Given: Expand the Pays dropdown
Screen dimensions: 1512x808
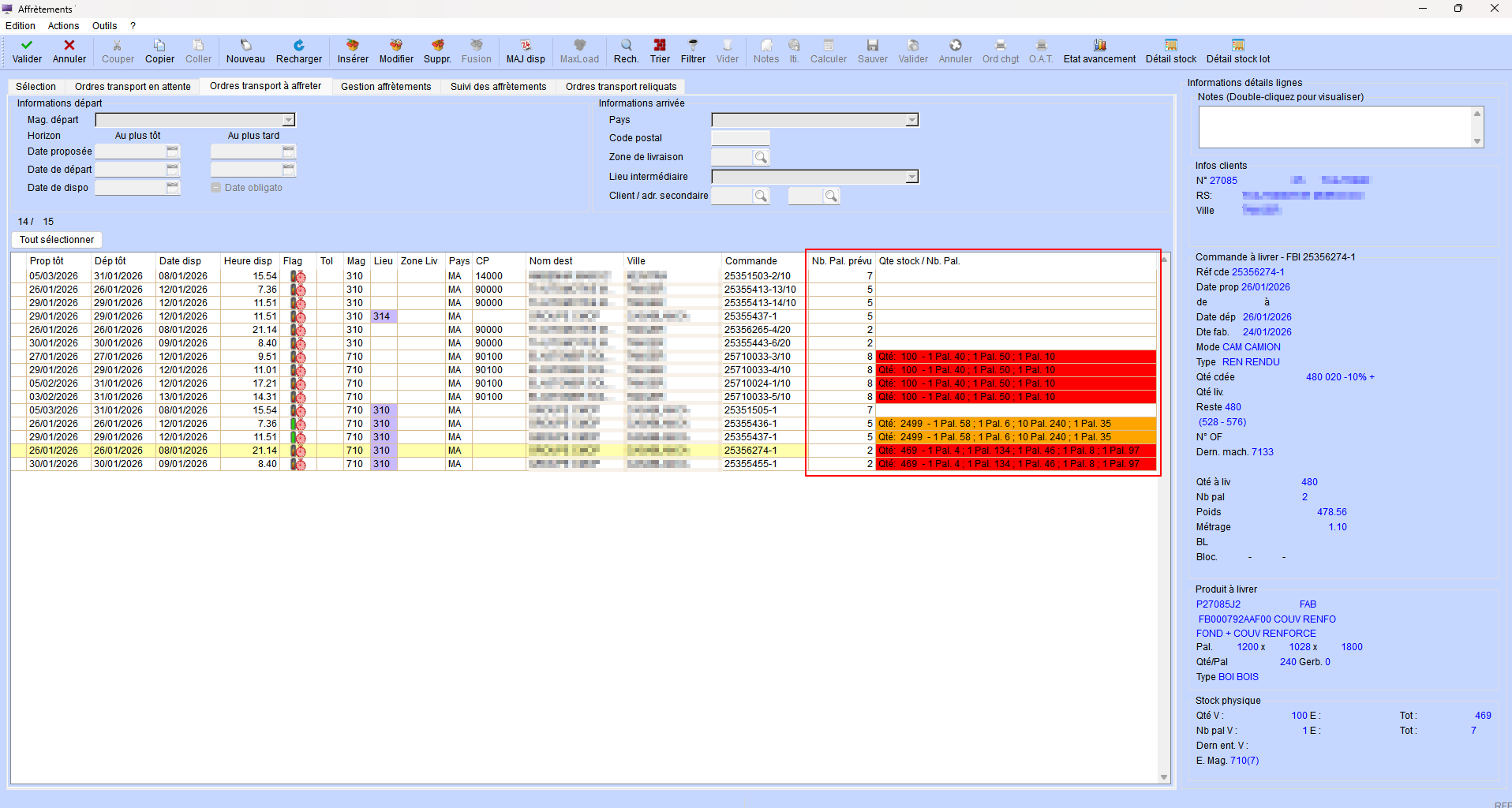Looking at the screenshot, I should [912, 120].
